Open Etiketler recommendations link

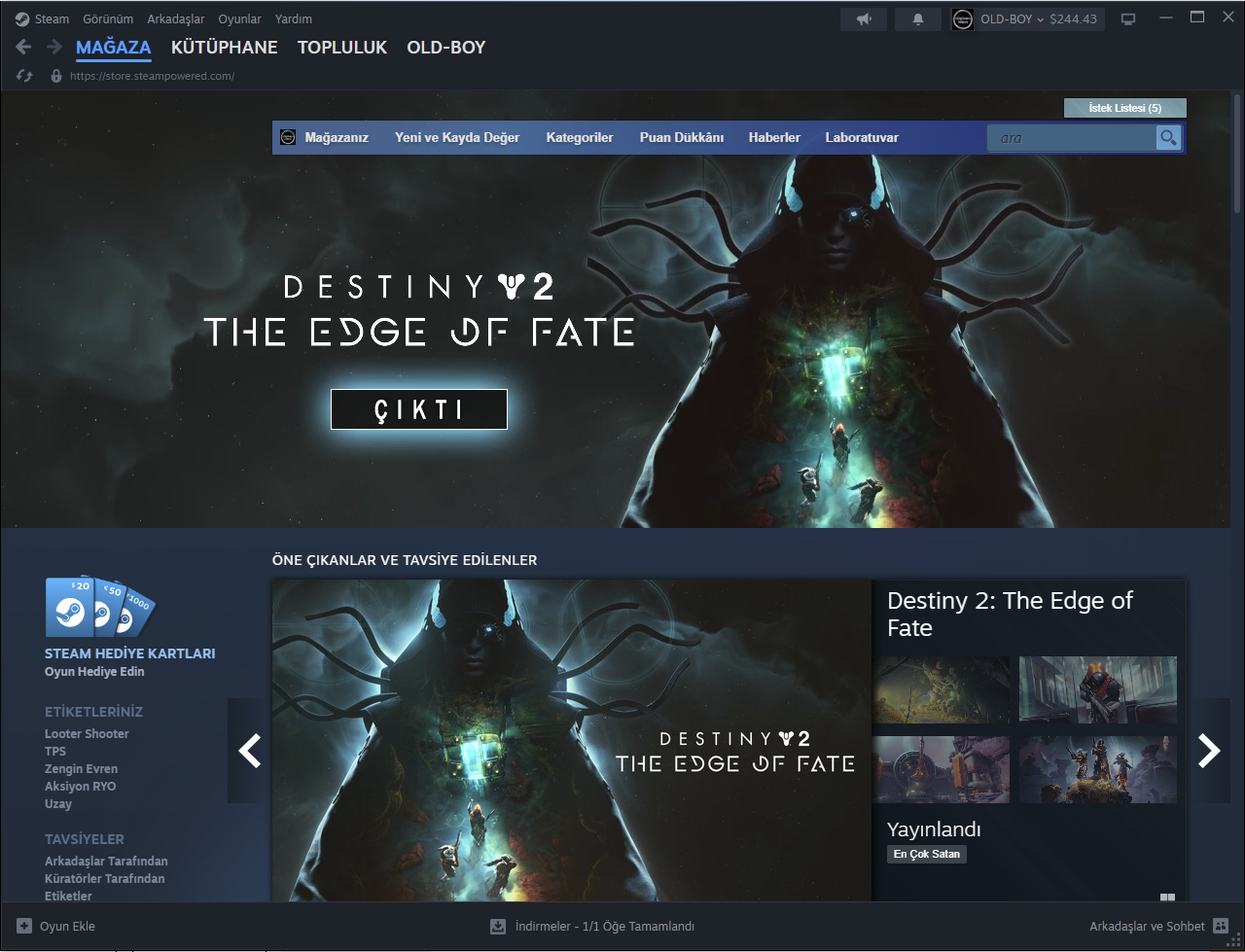[68, 896]
